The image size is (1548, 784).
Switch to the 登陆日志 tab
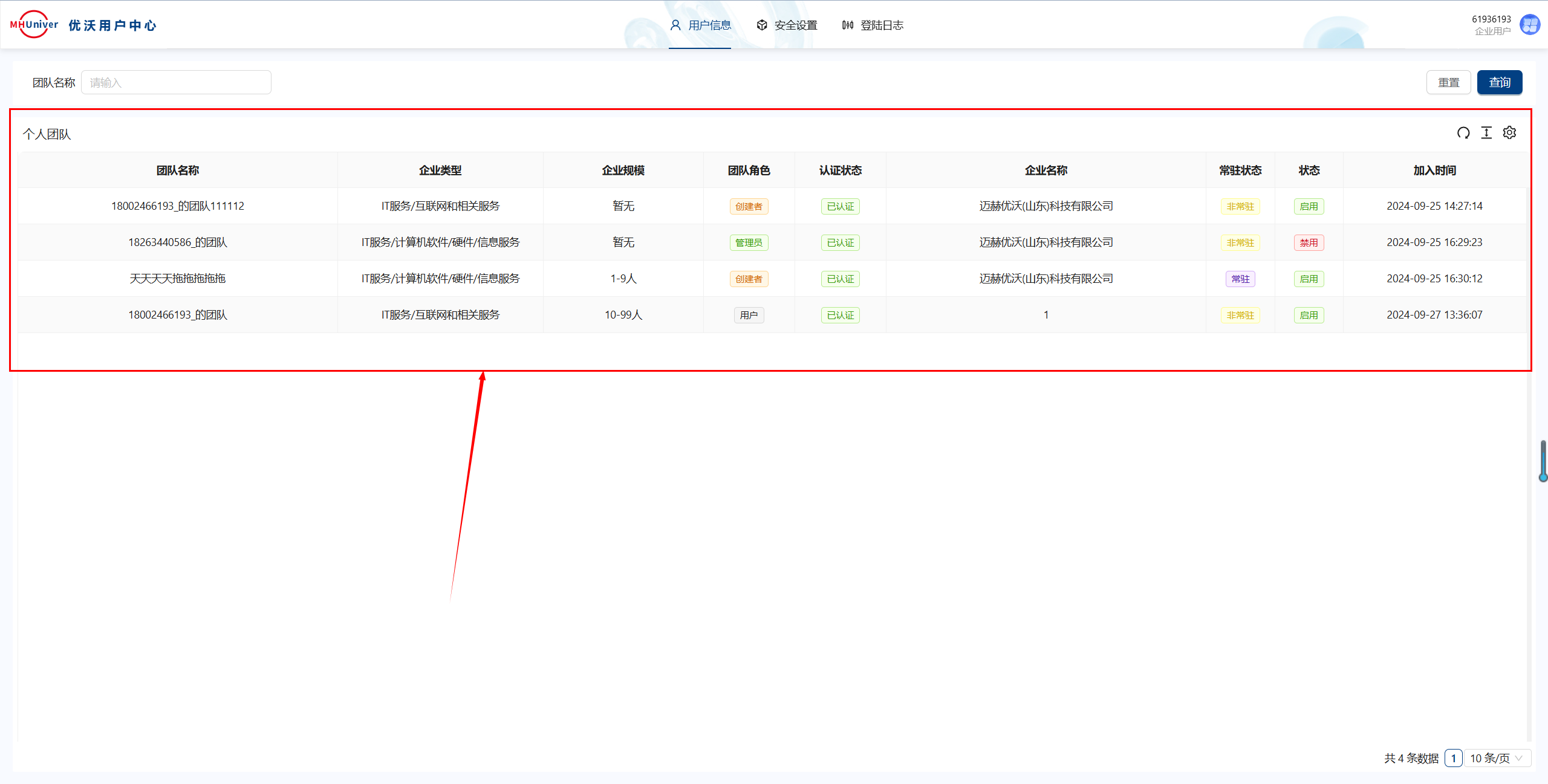tap(881, 25)
